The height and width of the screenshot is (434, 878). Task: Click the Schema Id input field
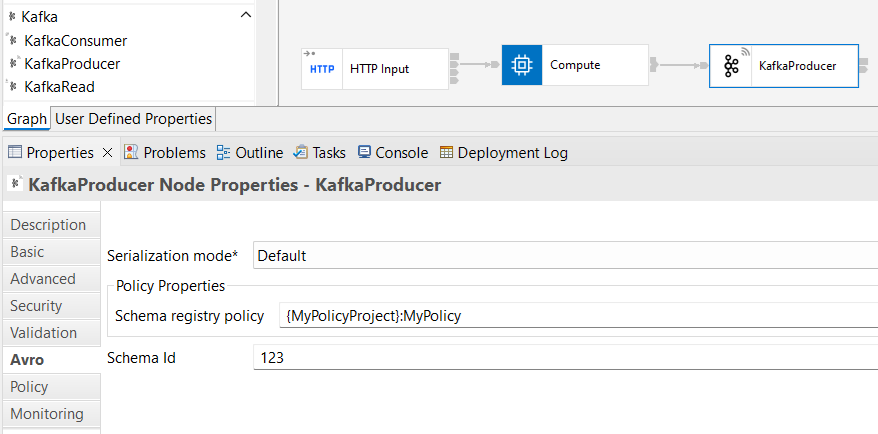566,357
